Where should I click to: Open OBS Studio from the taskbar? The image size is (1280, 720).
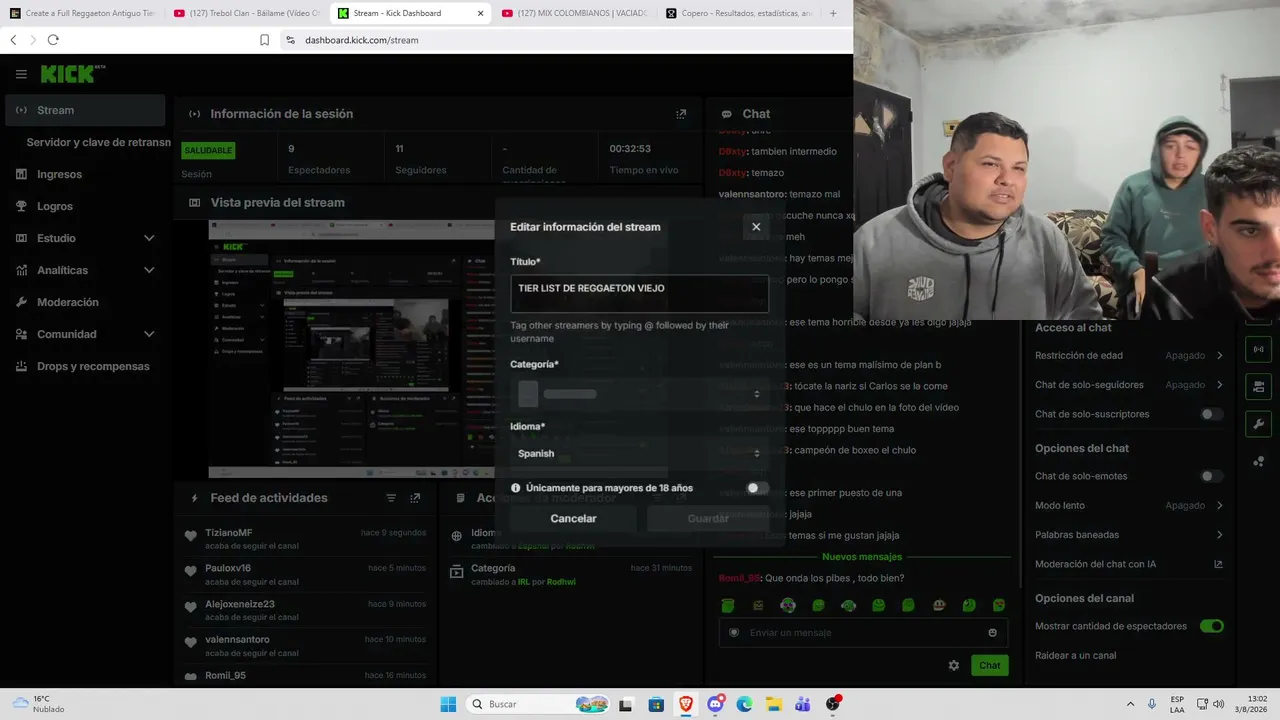[833, 704]
